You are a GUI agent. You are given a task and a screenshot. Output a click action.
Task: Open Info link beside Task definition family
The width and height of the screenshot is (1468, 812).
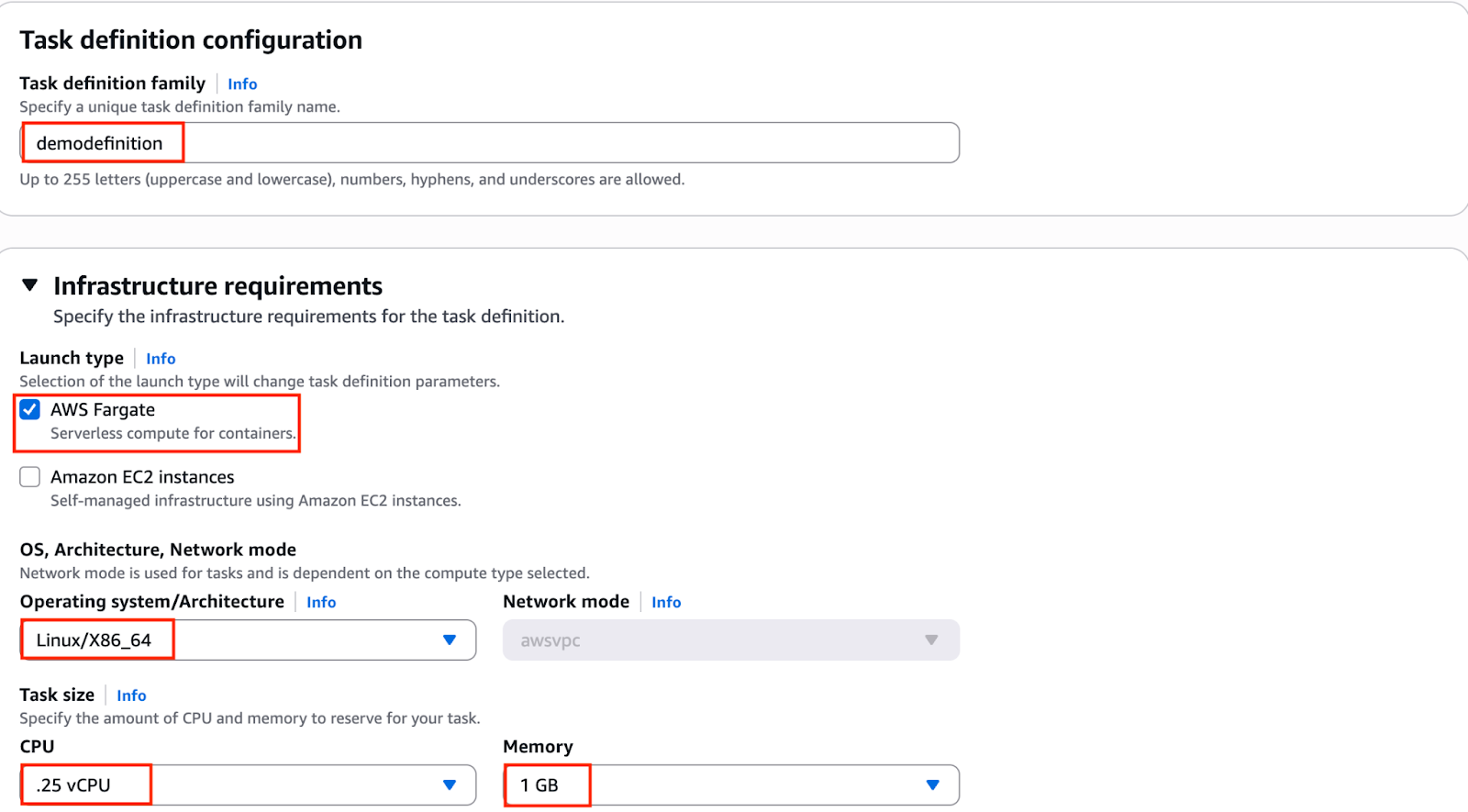point(242,84)
